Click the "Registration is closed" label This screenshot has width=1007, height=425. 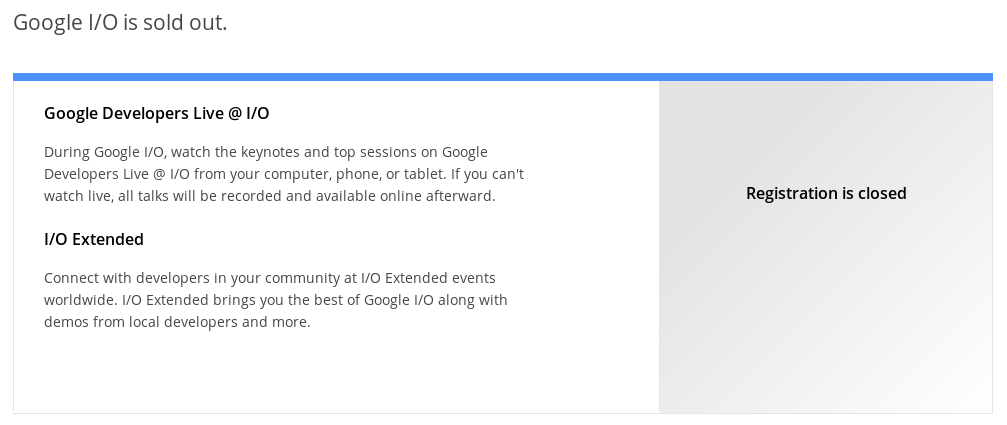click(x=826, y=193)
